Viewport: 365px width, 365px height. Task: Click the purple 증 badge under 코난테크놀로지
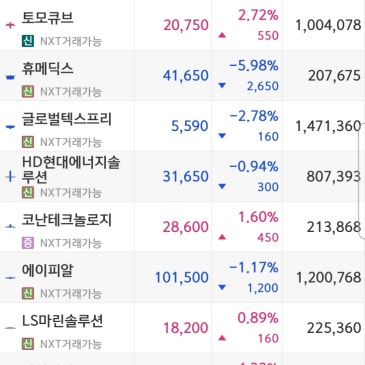click(28, 243)
